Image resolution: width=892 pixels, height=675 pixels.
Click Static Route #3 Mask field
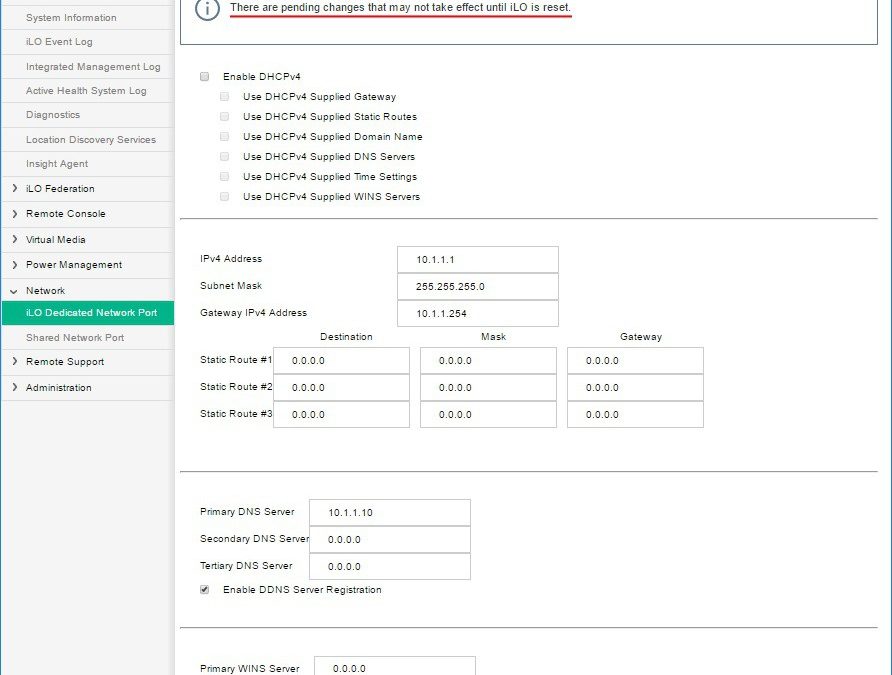tap(488, 415)
